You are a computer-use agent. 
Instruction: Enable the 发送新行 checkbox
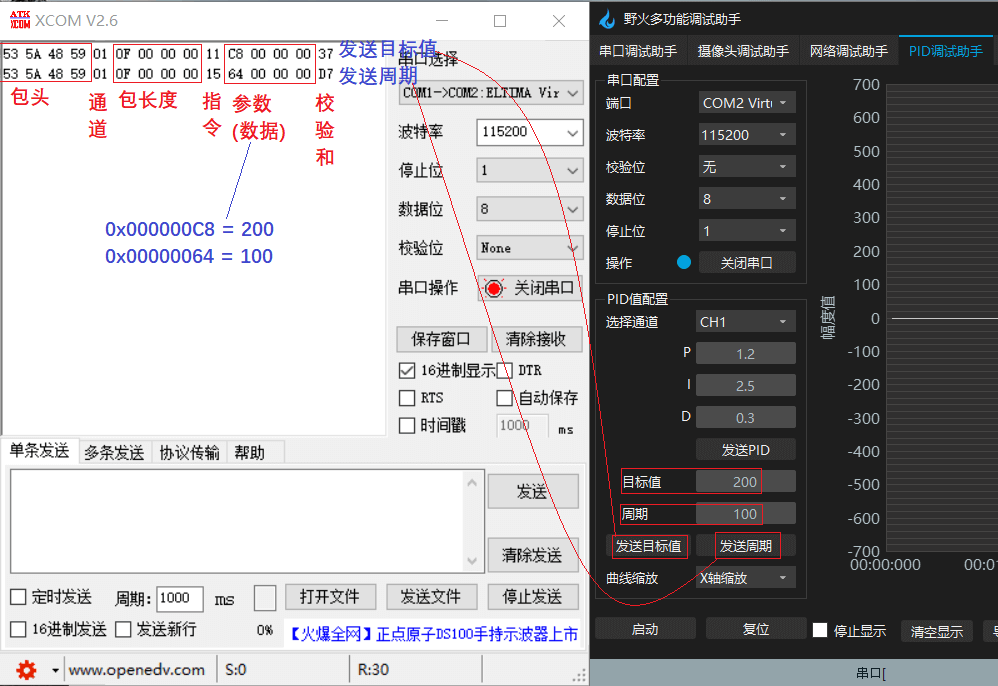[x=123, y=629]
